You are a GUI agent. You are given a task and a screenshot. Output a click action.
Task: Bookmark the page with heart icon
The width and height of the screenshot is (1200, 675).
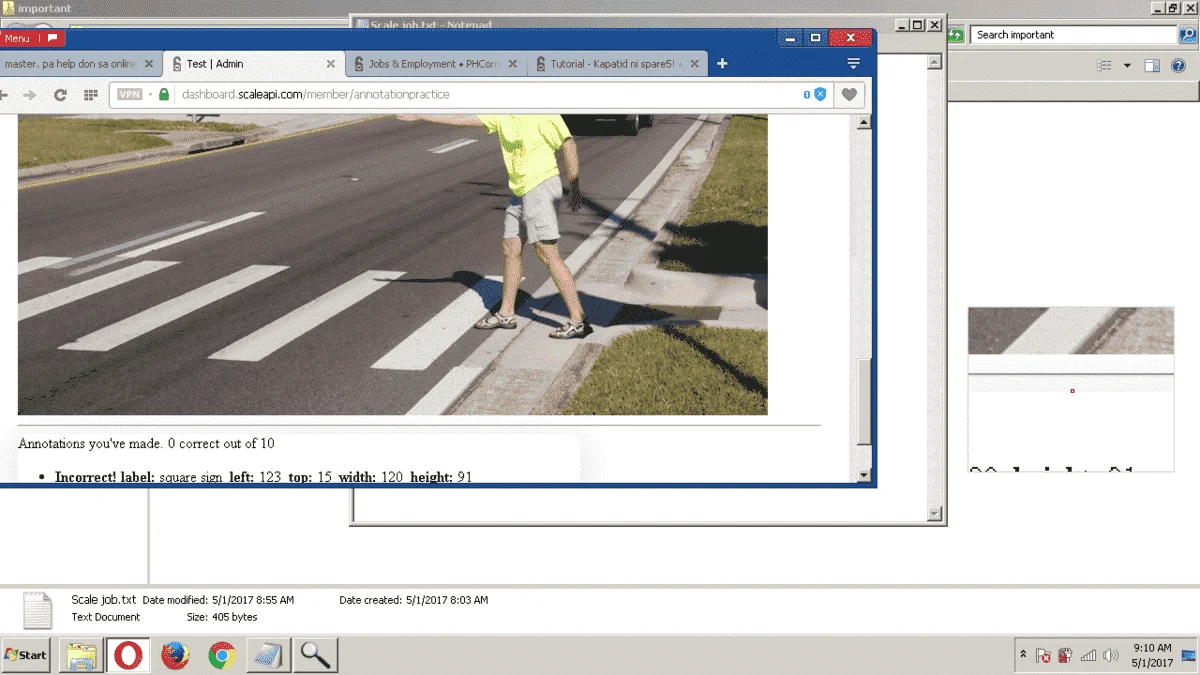849,95
